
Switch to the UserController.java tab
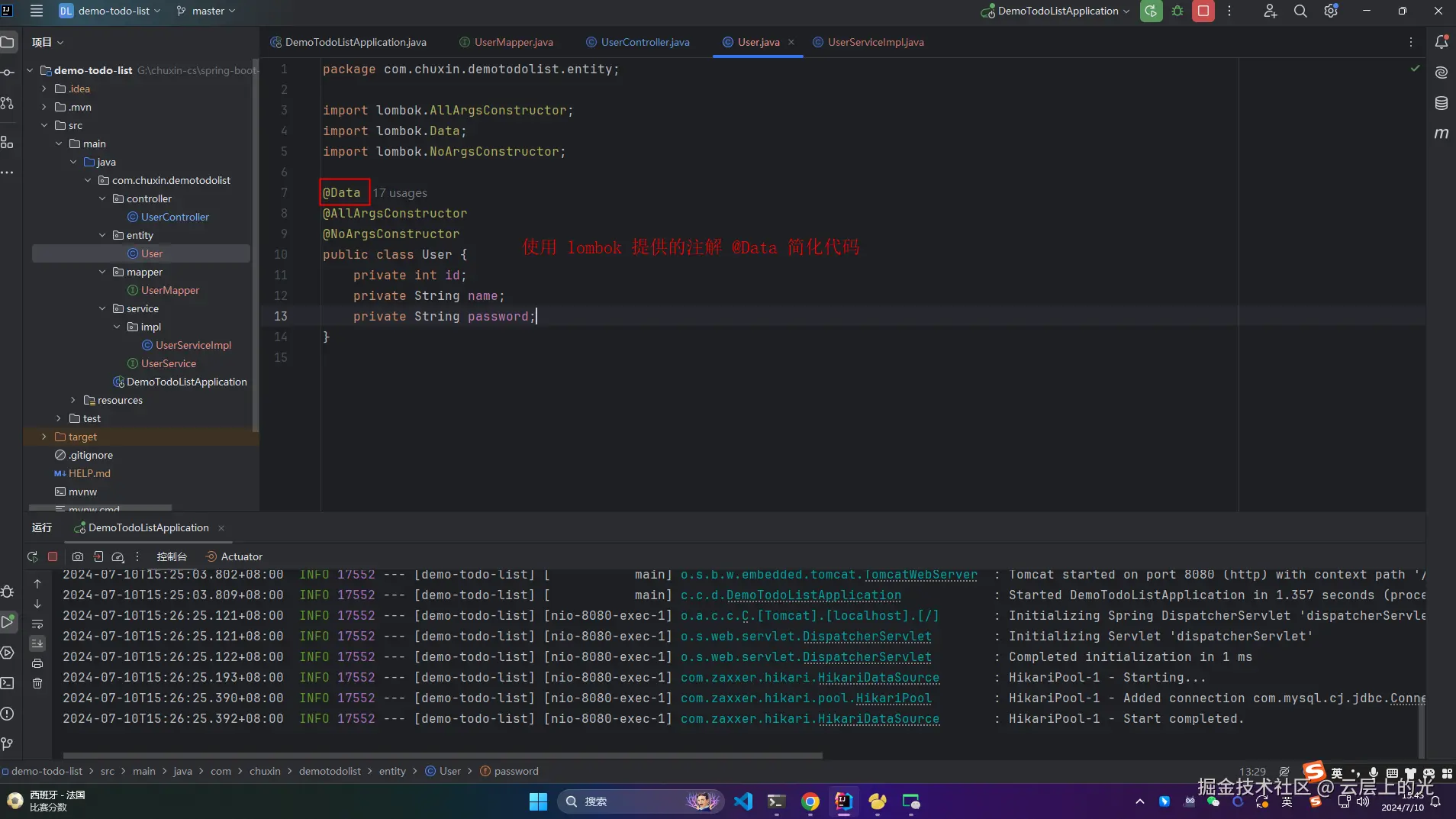638,42
